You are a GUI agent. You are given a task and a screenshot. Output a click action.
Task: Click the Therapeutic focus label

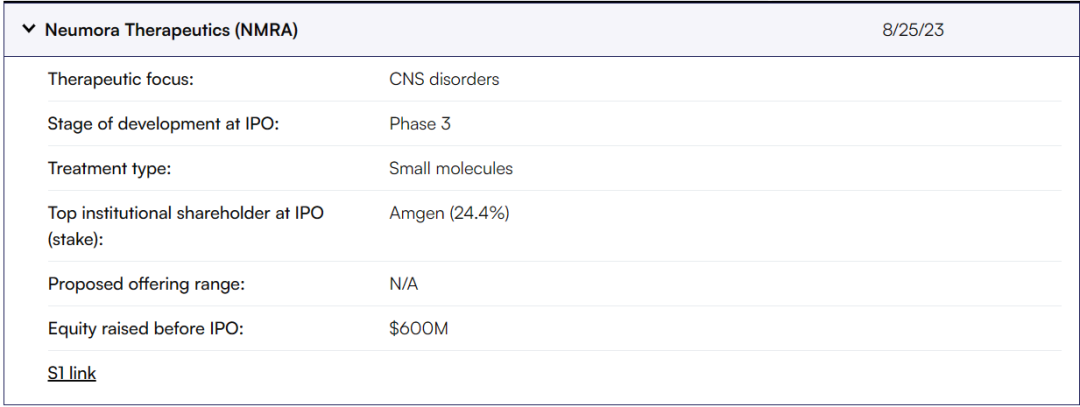(120, 79)
